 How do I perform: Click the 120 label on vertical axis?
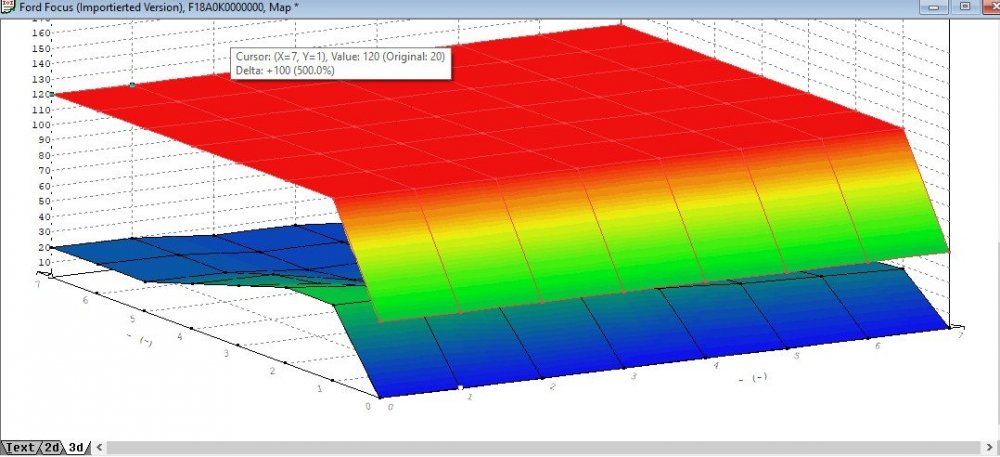tap(40, 94)
